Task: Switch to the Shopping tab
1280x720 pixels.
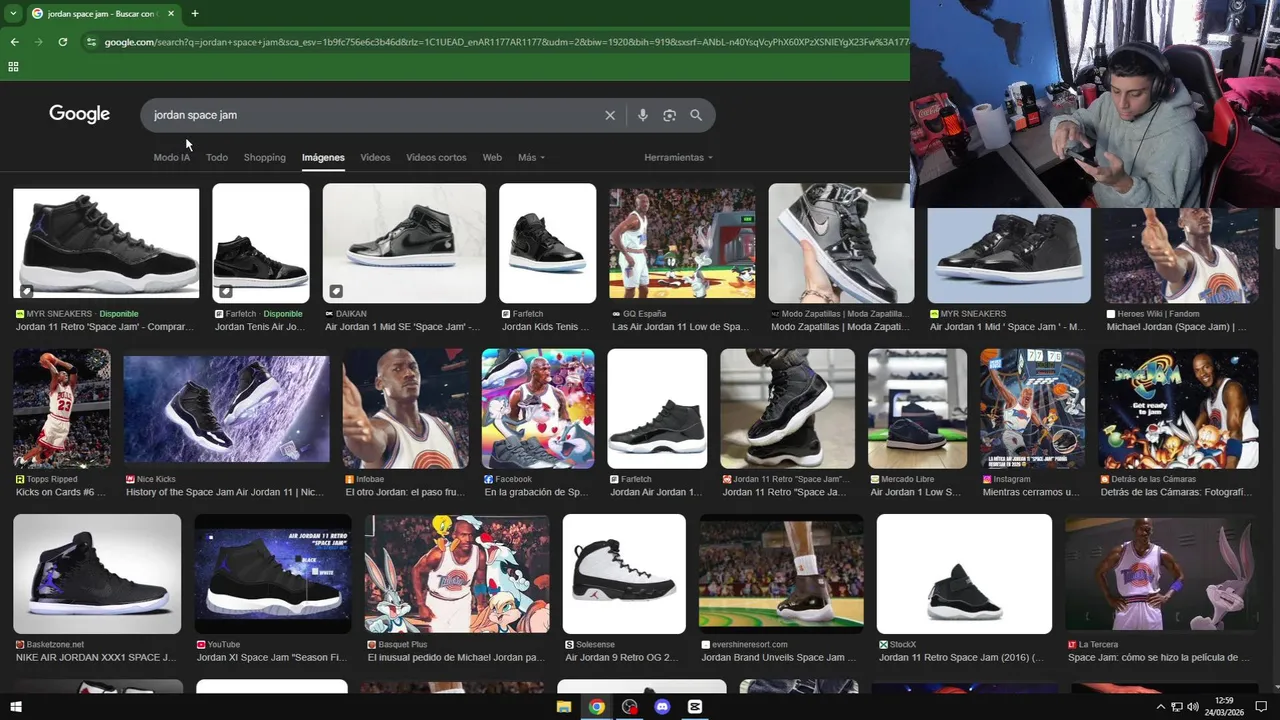Action: point(265,157)
